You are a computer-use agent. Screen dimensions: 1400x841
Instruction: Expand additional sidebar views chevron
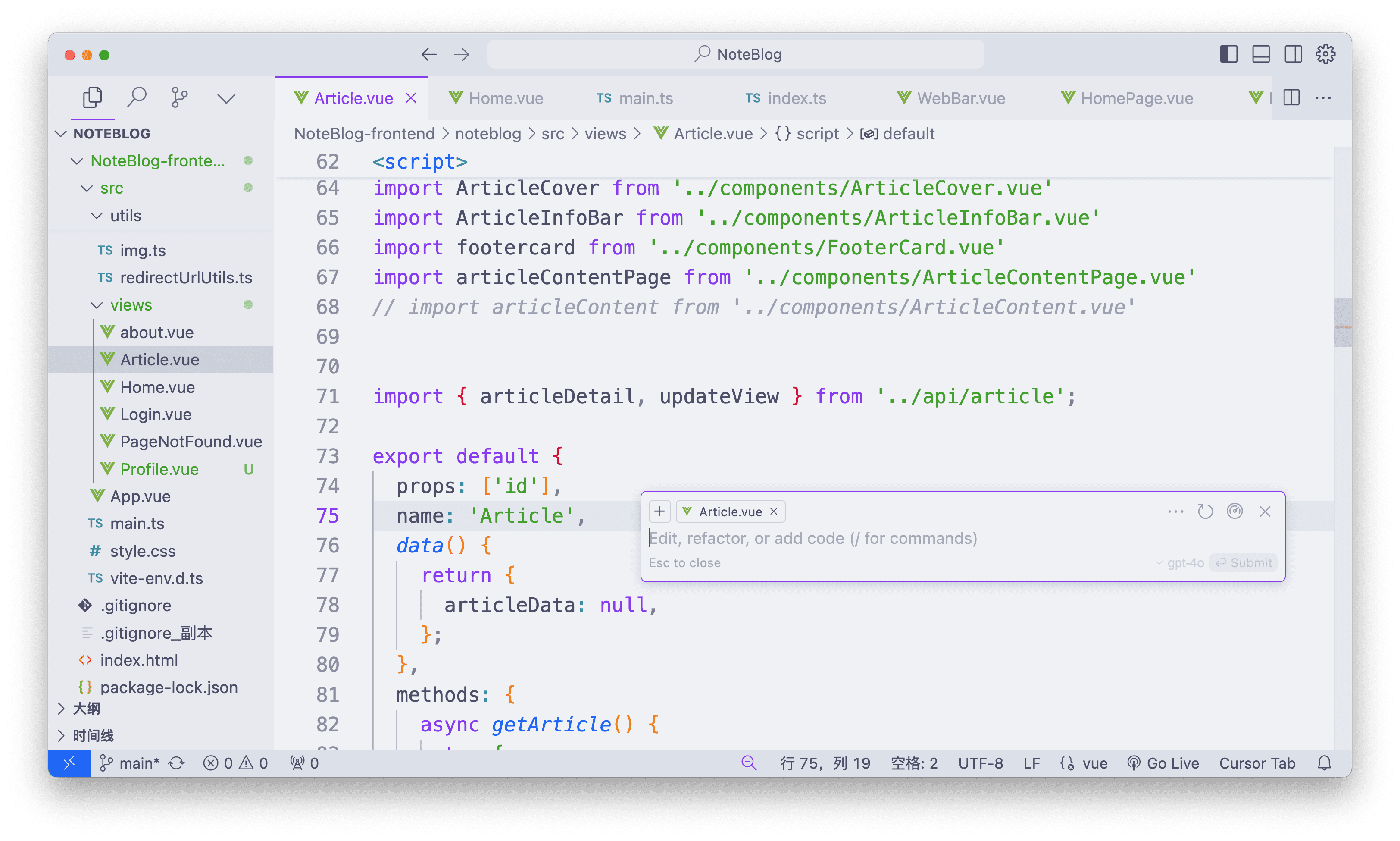(226, 99)
